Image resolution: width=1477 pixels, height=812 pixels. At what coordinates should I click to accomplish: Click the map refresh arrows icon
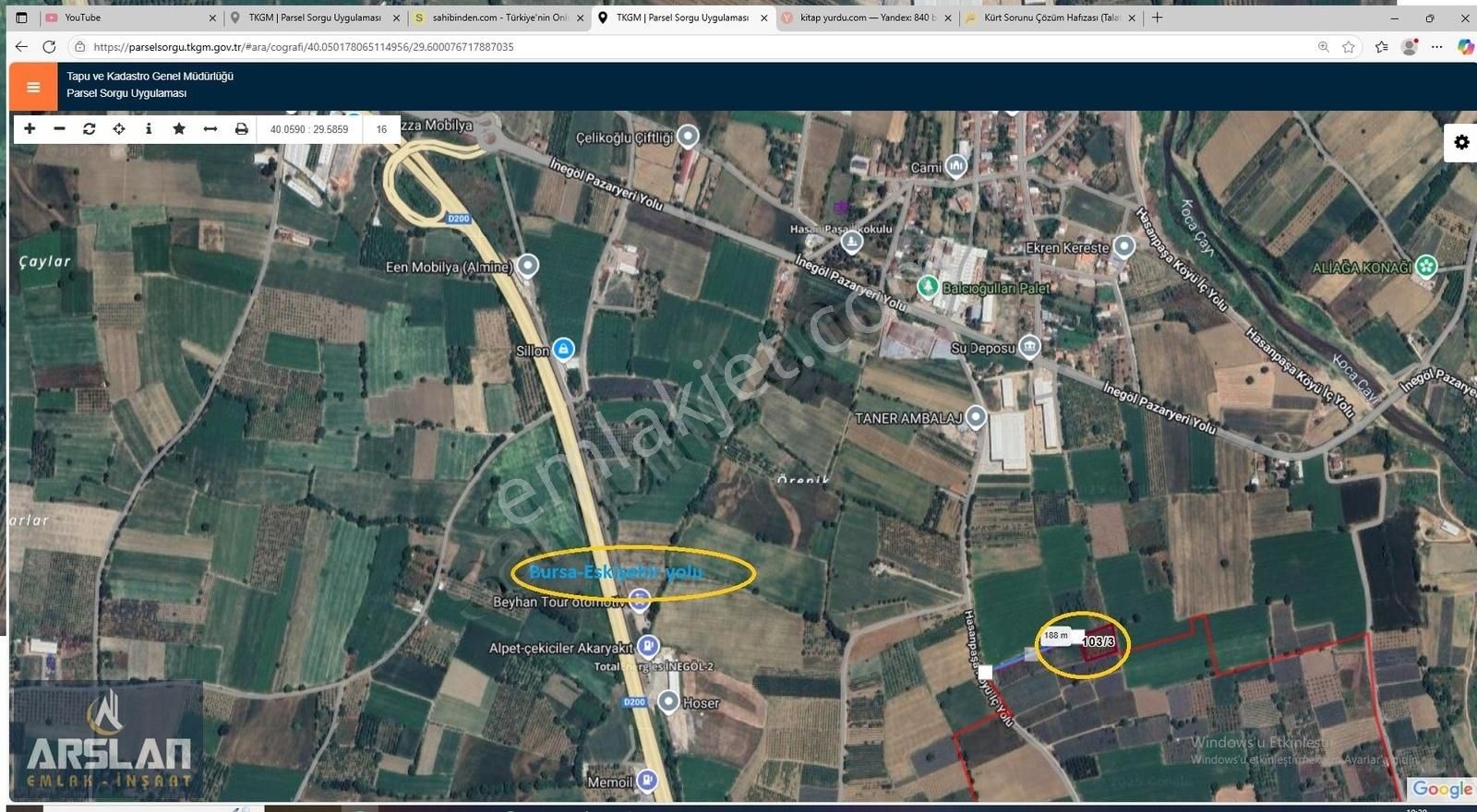(x=90, y=129)
